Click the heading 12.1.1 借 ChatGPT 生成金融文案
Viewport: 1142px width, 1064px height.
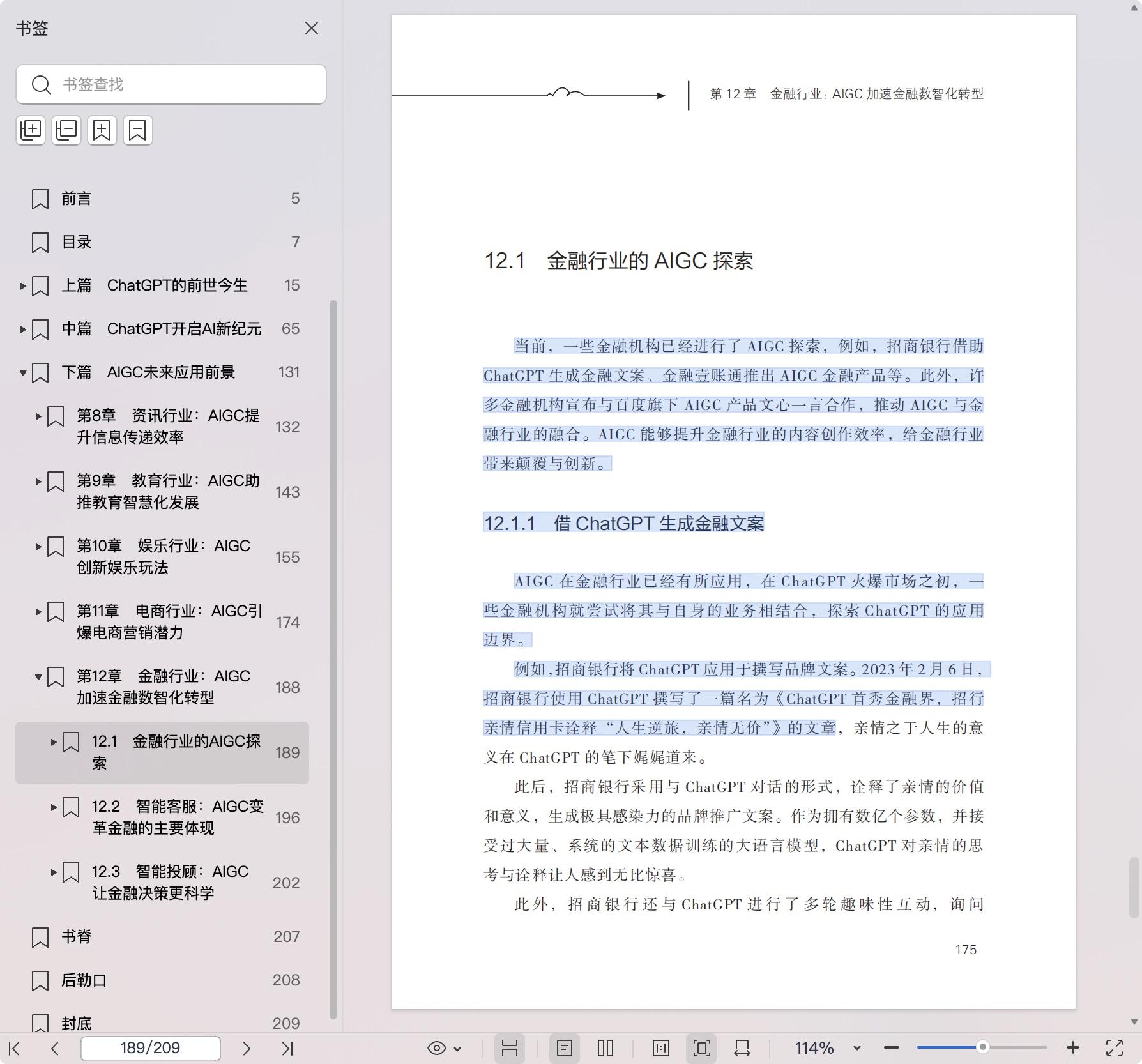click(x=623, y=524)
